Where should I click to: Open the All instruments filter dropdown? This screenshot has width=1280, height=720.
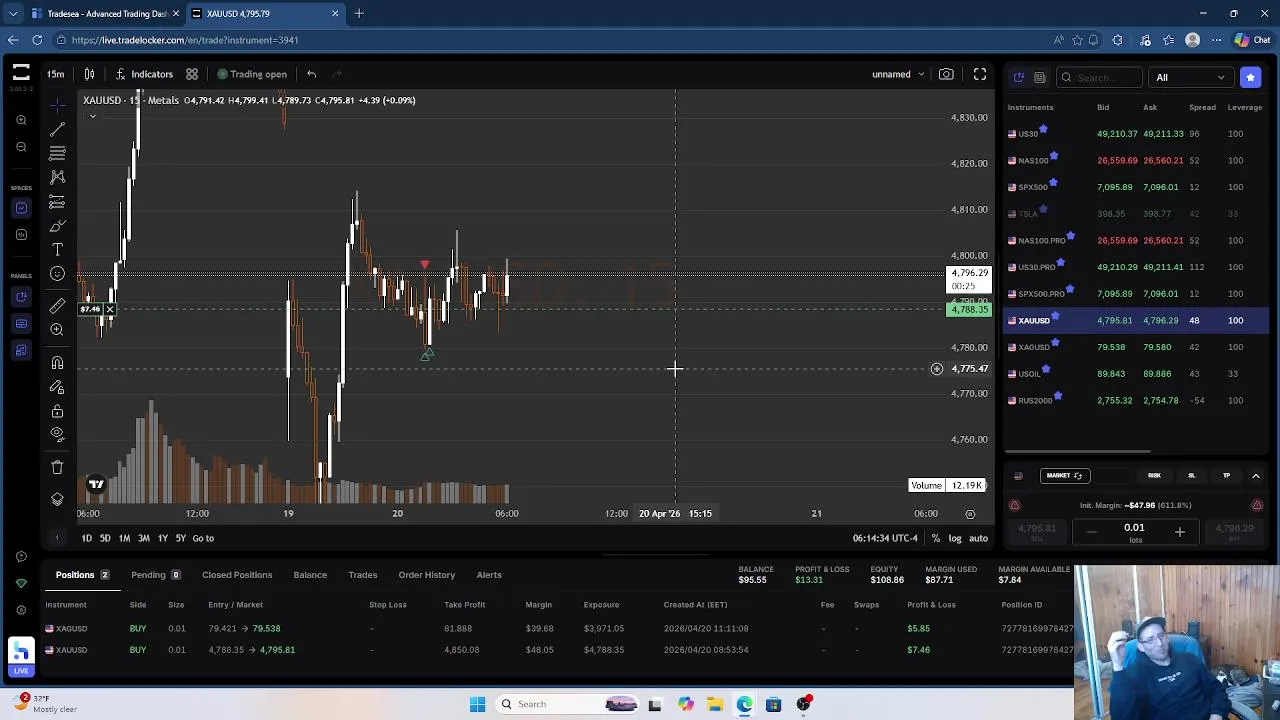point(1190,77)
